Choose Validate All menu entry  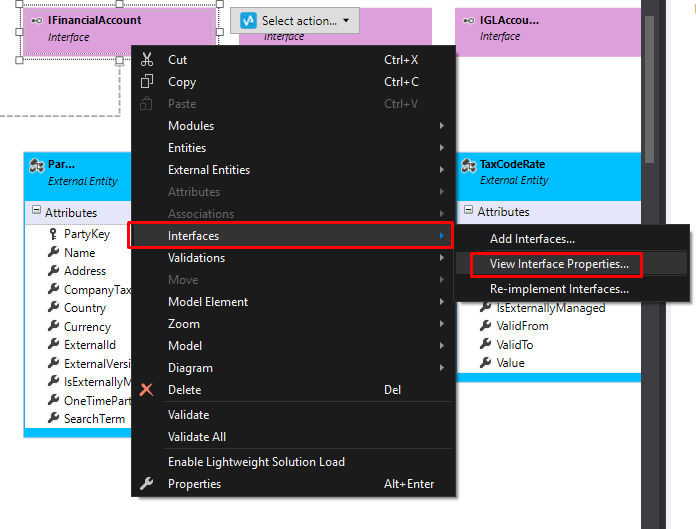click(293, 437)
